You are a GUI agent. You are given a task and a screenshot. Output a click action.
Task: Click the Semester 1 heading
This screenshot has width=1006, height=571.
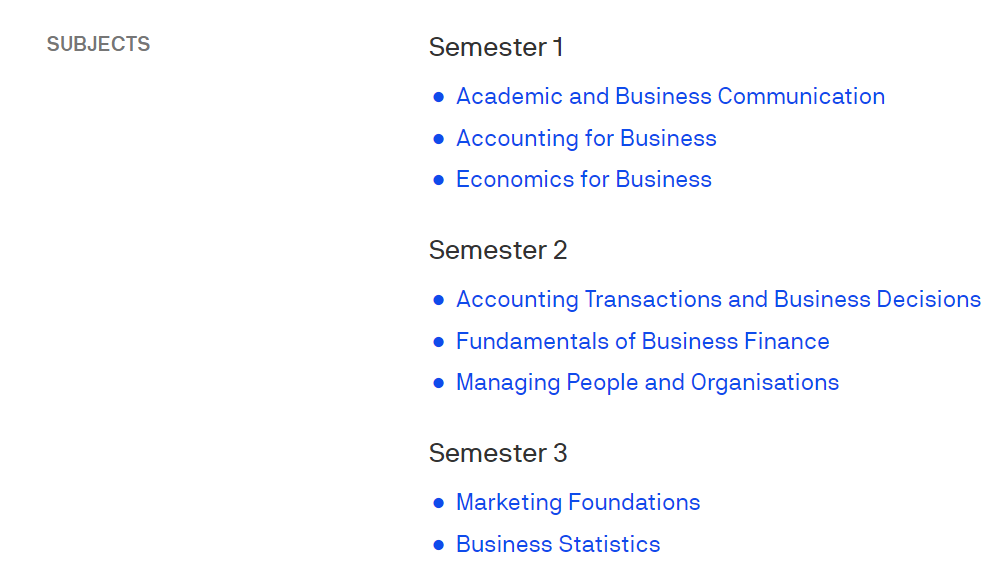pos(496,47)
